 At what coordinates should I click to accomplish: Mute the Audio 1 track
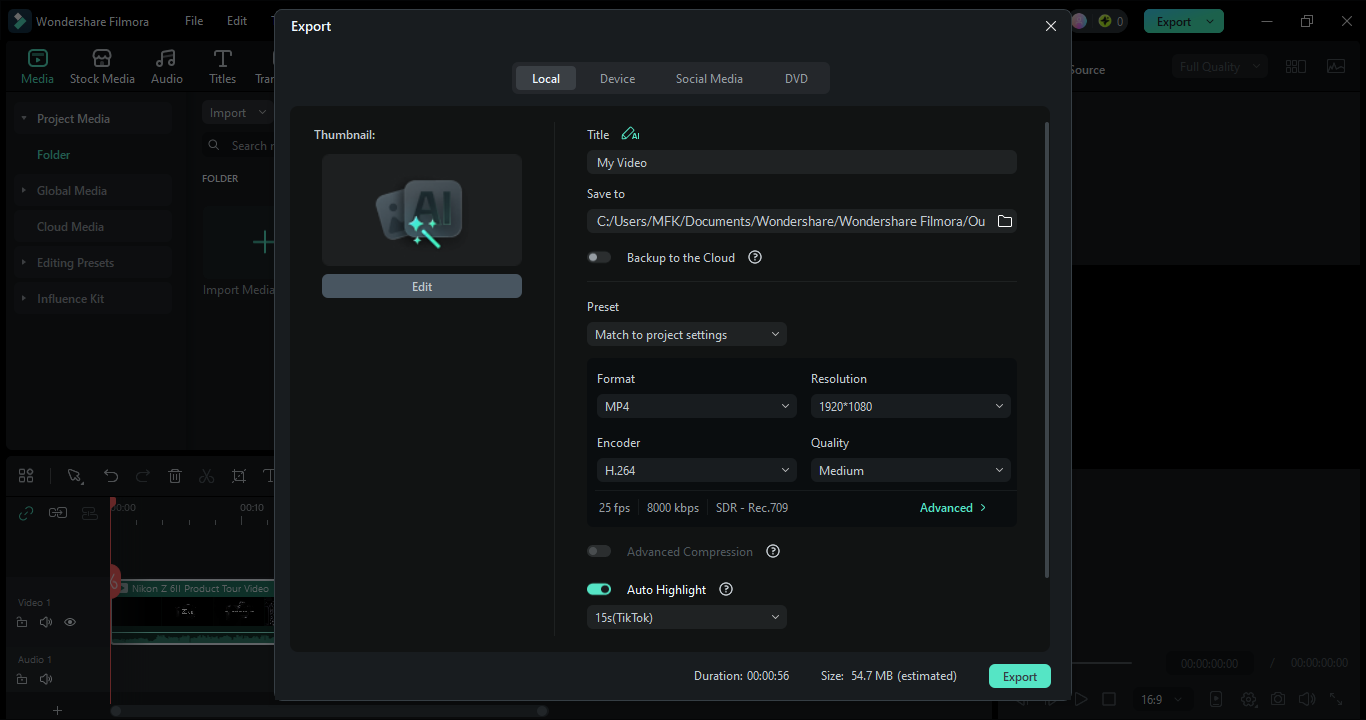pos(46,679)
